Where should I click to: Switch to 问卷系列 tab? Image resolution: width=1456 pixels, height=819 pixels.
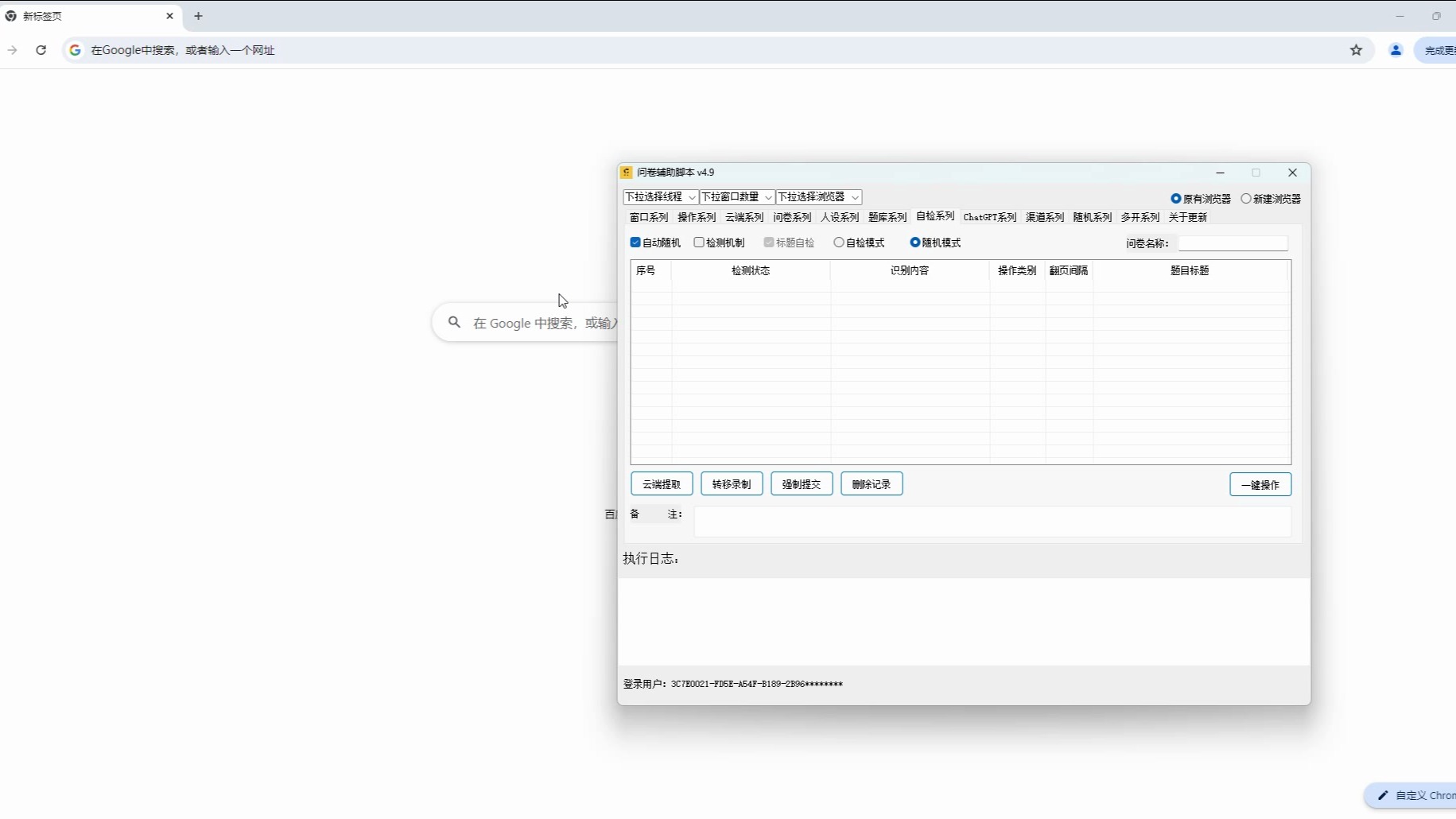[792, 217]
